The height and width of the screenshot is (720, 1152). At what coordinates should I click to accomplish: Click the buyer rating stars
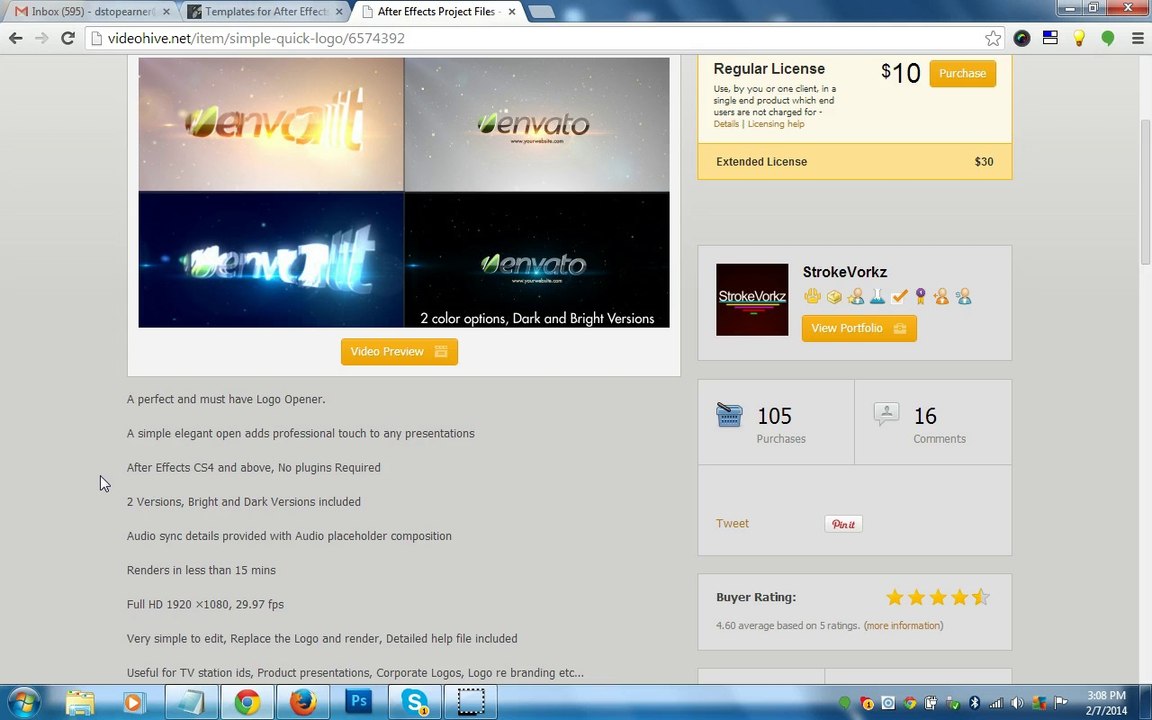coord(937,597)
